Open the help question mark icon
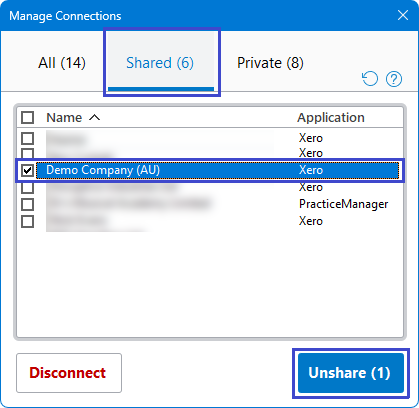The image size is (419, 408). click(394, 79)
